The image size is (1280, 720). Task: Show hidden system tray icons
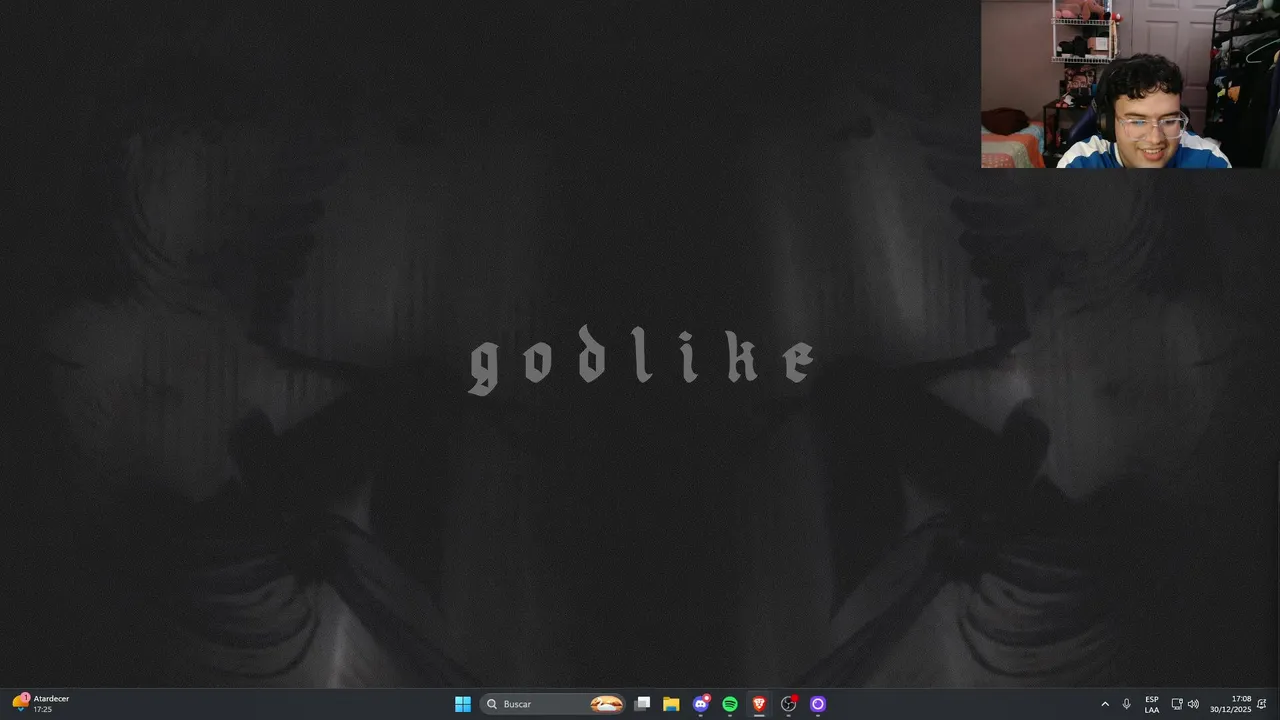1105,704
